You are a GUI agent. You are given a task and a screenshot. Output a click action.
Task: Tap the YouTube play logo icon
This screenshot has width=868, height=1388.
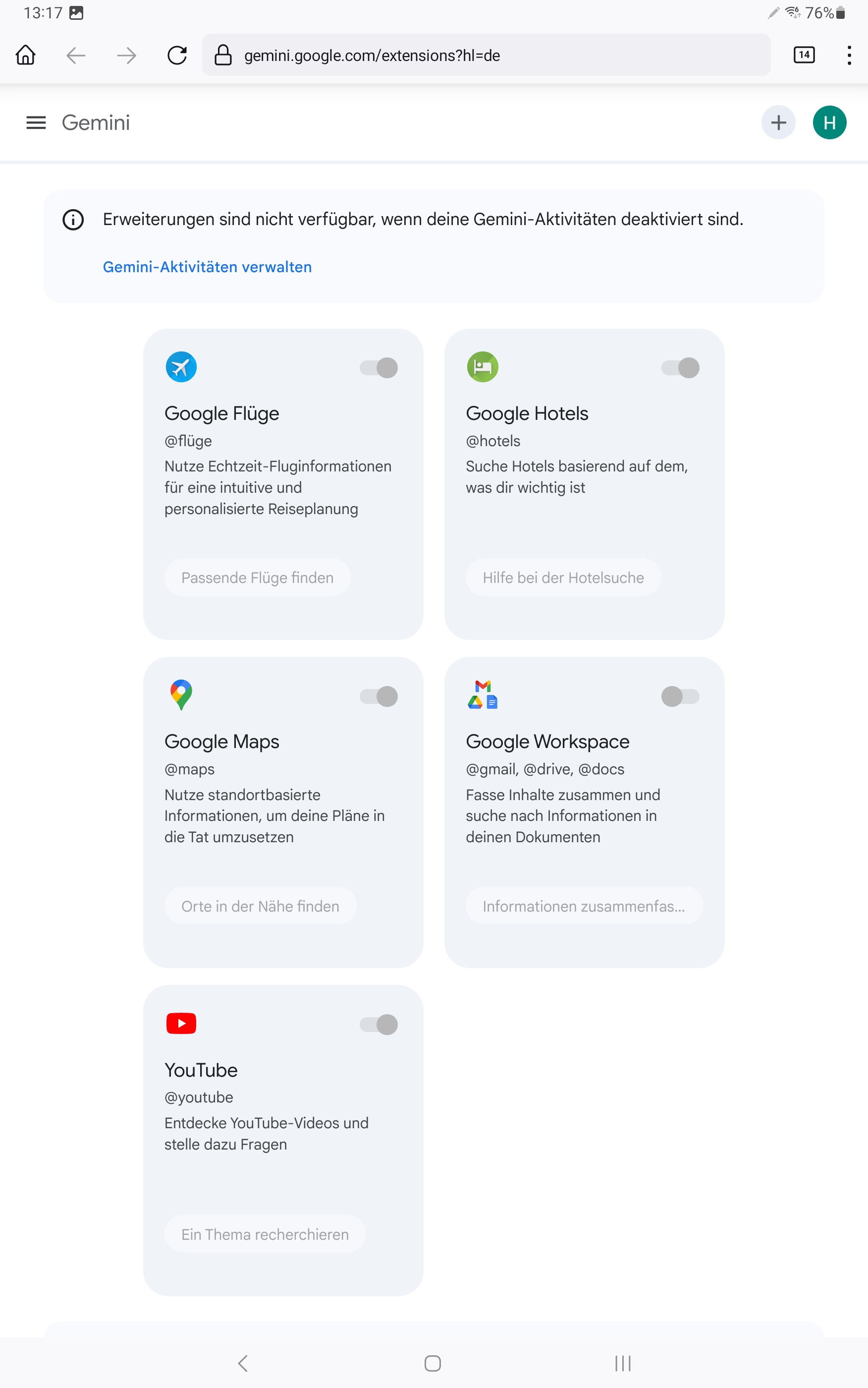tap(181, 1023)
